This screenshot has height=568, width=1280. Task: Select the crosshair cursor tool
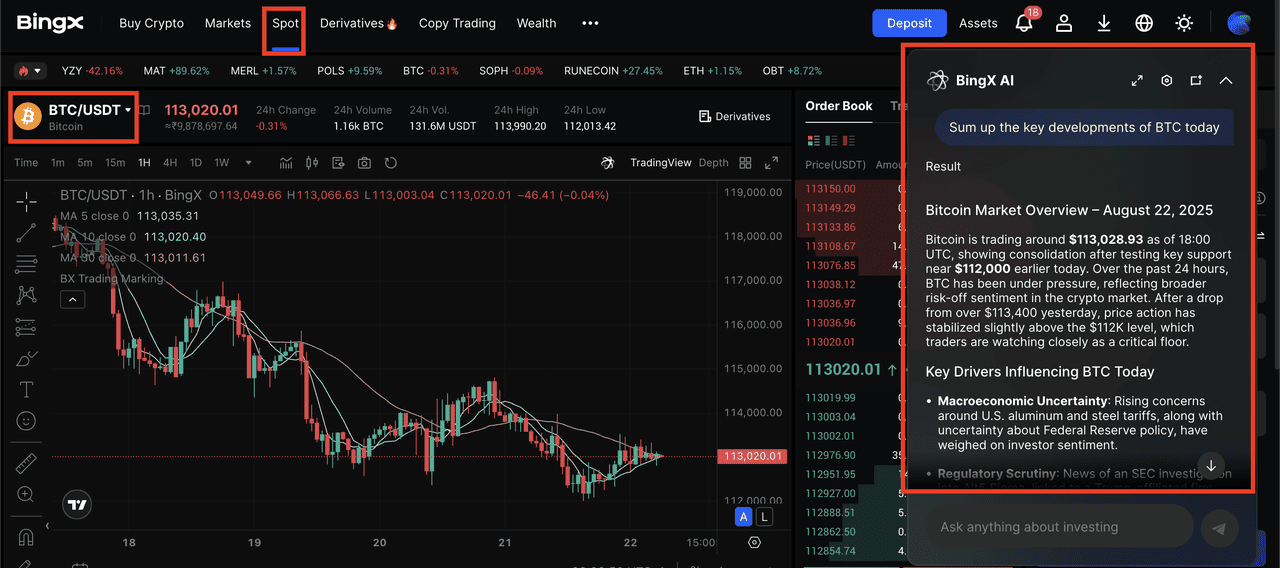pos(27,201)
